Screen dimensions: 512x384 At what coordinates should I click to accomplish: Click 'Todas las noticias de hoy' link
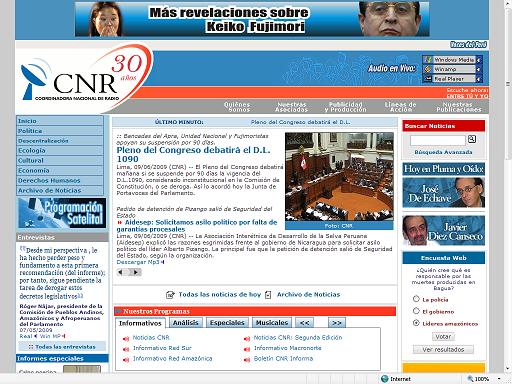click(220, 295)
